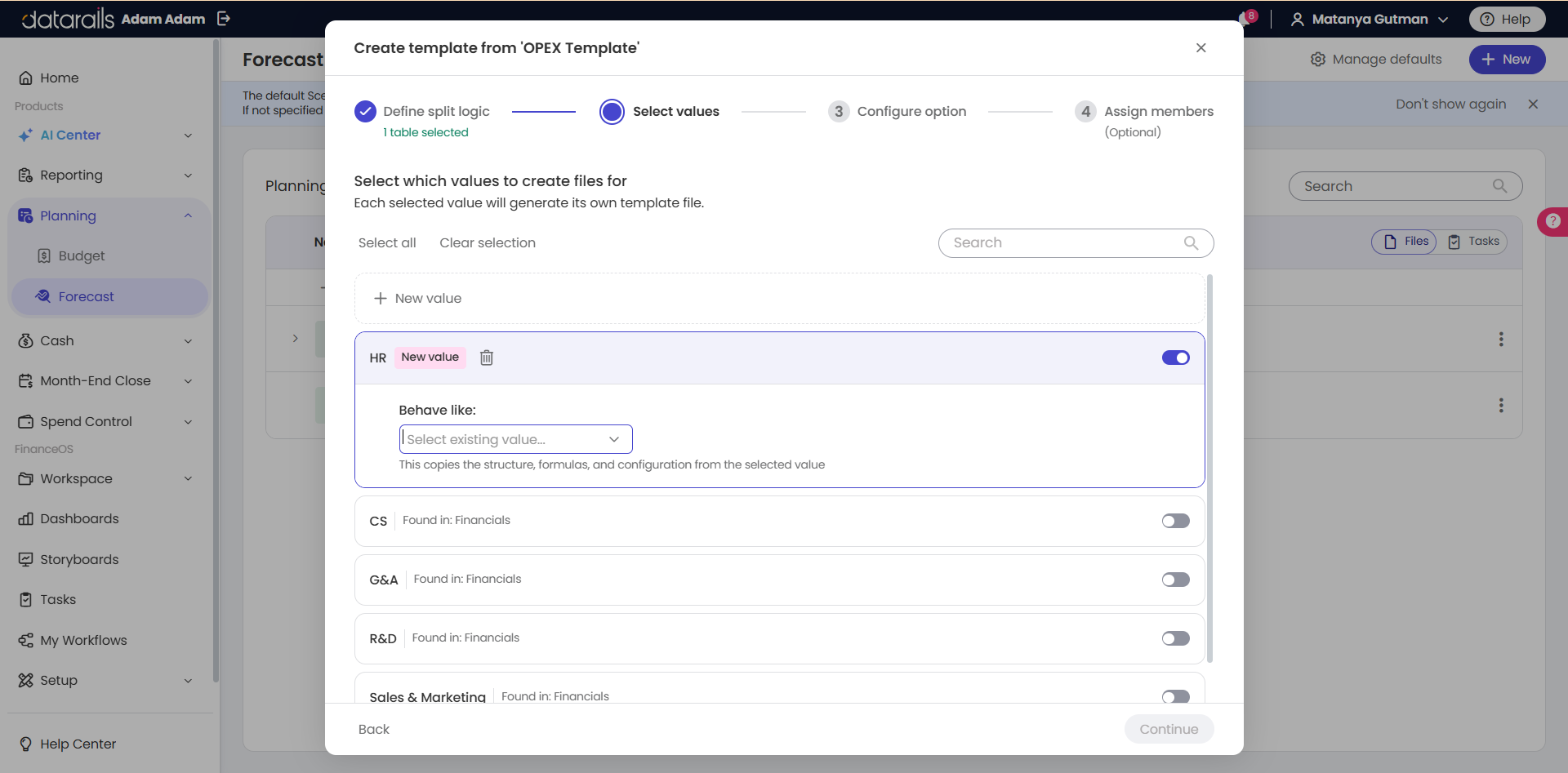
Task: Delete the HR new value with trash icon
Action: click(x=487, y=358)
